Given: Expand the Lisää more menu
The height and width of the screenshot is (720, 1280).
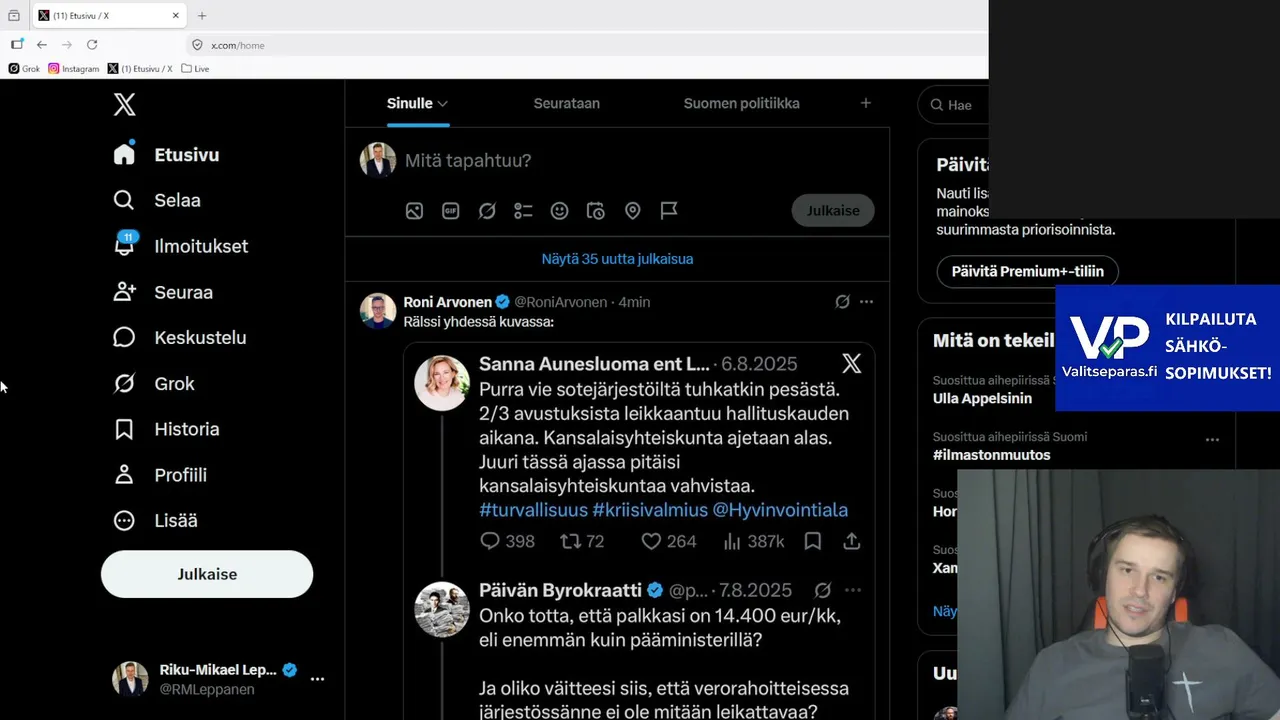Looking at the screenshot, I should point(155,521).
